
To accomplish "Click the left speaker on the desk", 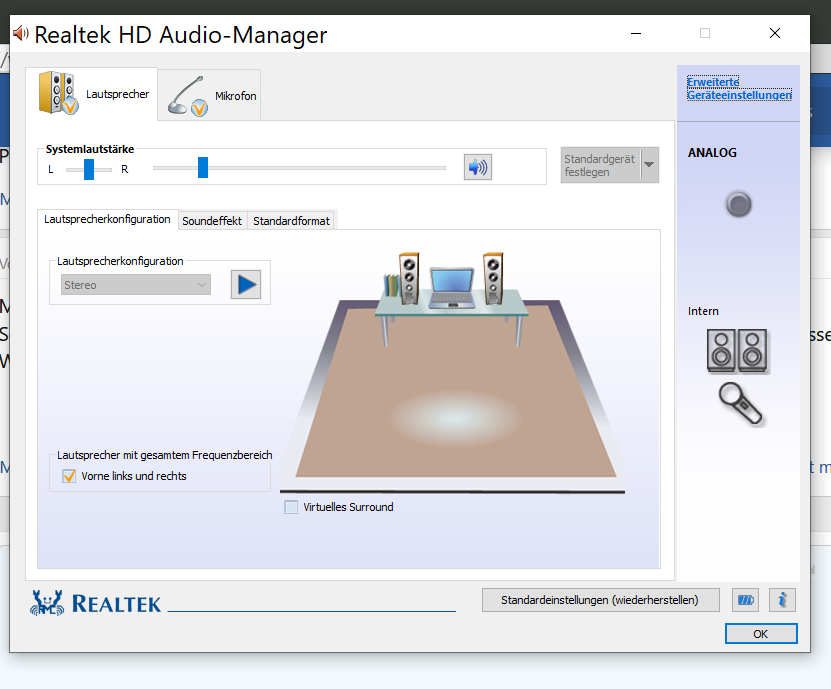I will 409,278.
